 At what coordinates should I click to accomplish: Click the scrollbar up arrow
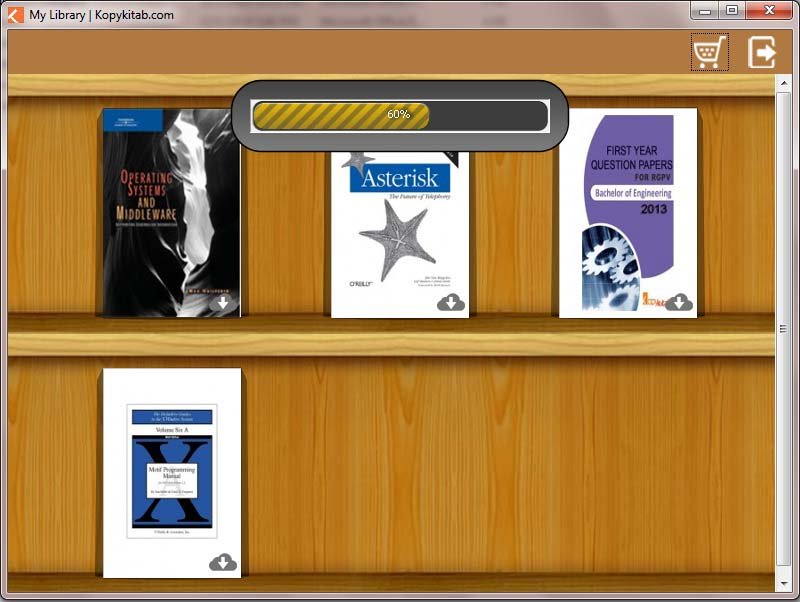pos(784,83)
